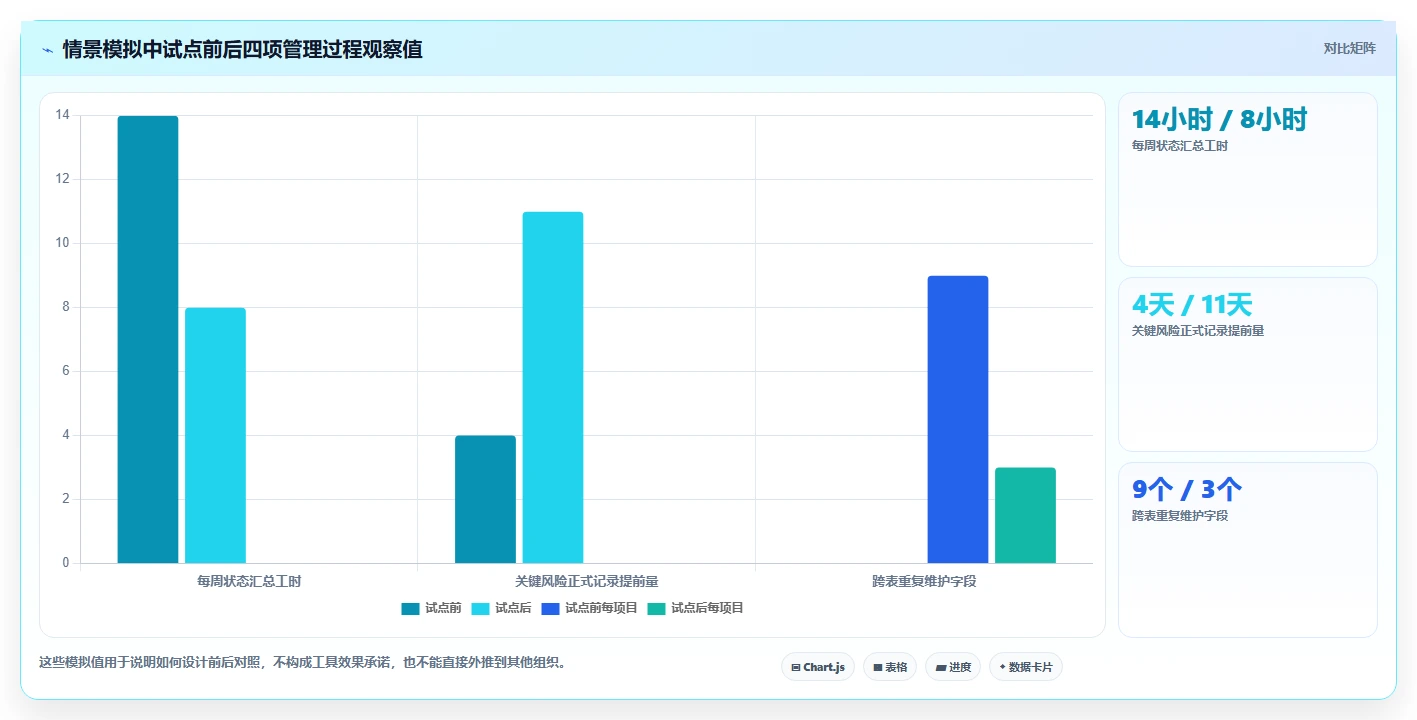Click the 试点前每项目 blue legend swatch
1417x720 pixels.
click(551, 608)
